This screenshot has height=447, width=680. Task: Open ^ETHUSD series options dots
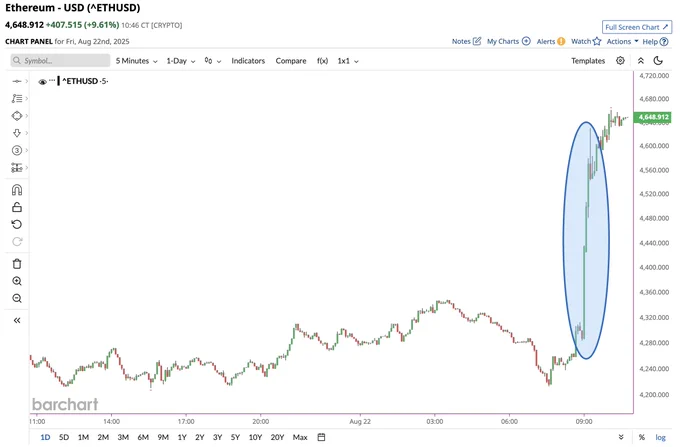52,81
